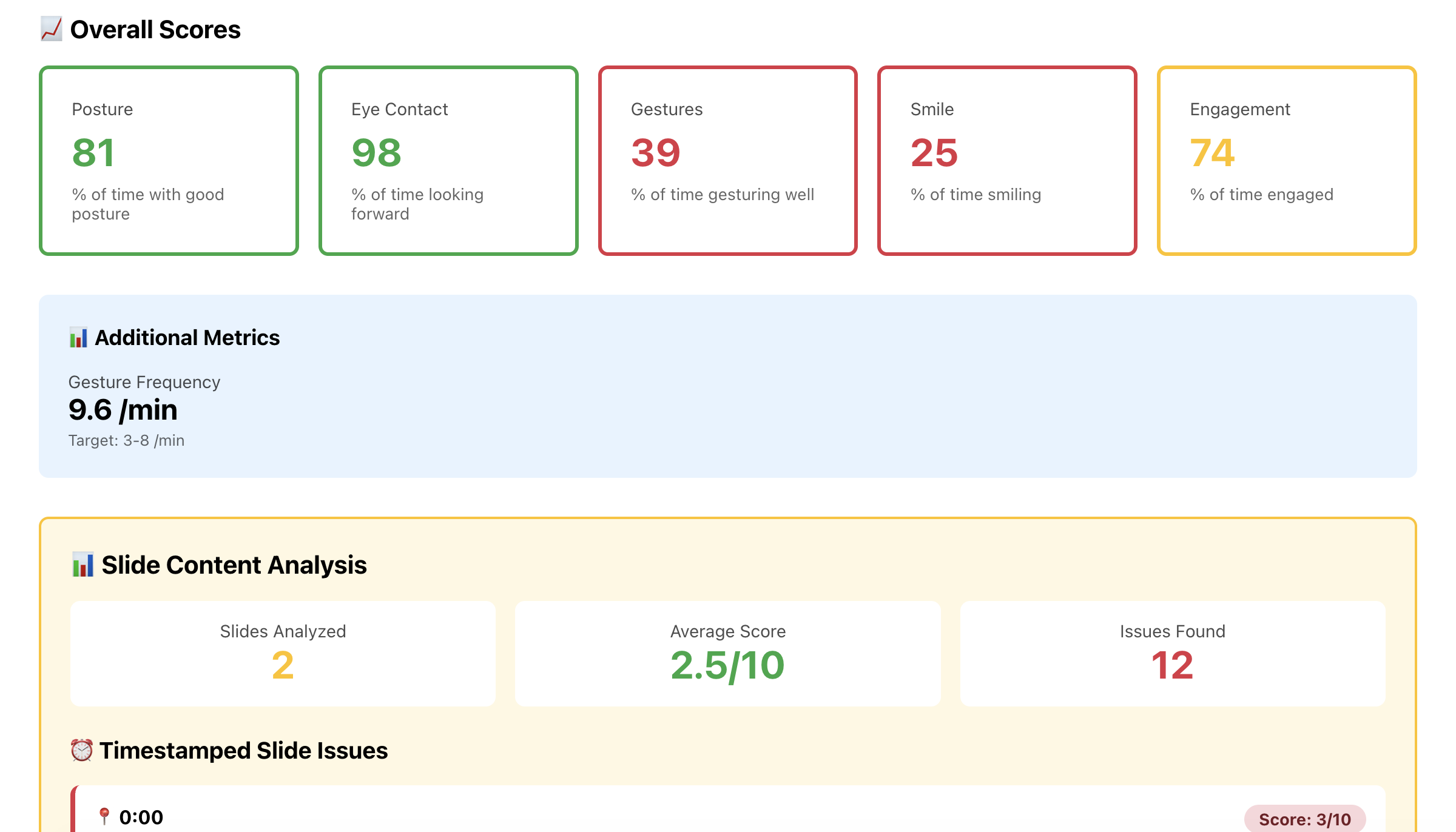1456x832 pixels.
Task: Open the Posture score card
Action: pyautogui.click(x=169, y=161)
